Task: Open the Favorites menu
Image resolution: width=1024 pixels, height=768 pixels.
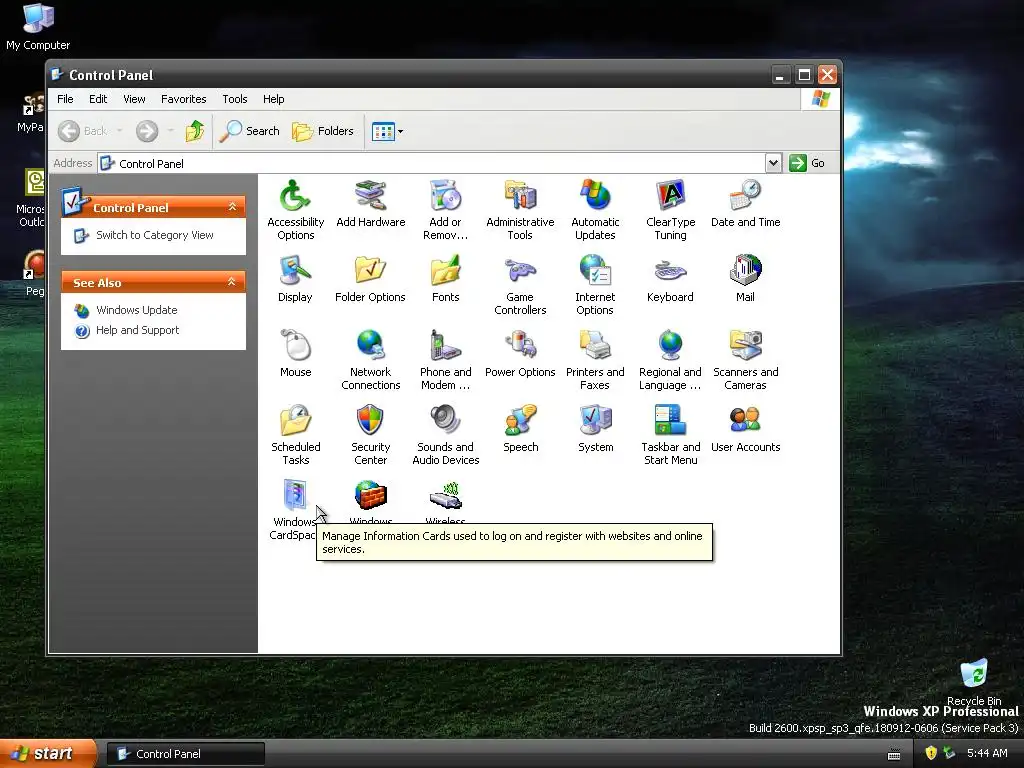Action: [184, 99]
